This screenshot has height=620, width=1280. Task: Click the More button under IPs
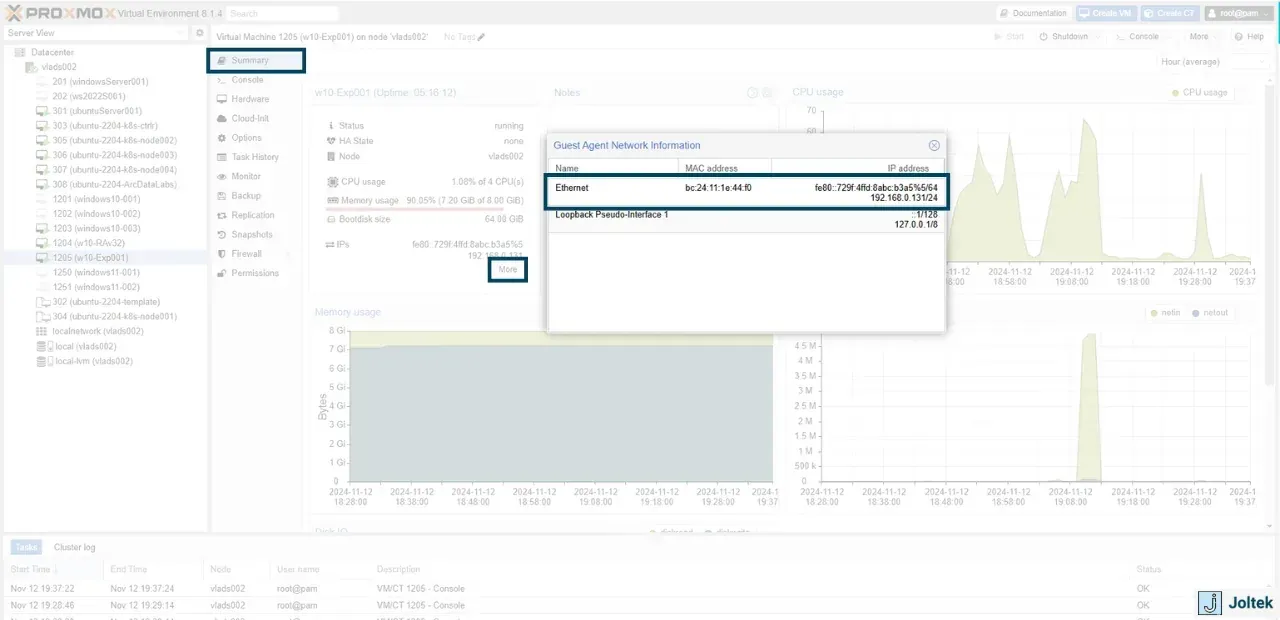tap(508, 269)
